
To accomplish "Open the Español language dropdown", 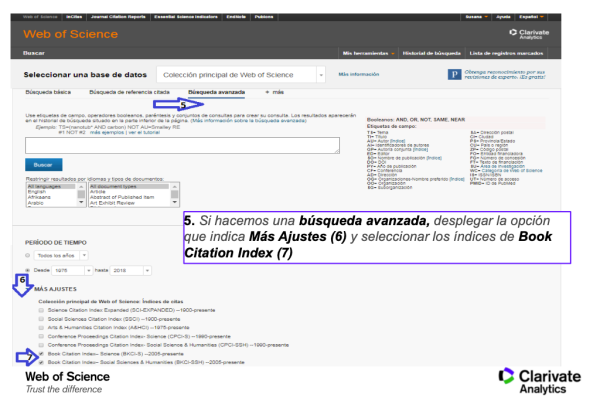I will click(531, 17).
